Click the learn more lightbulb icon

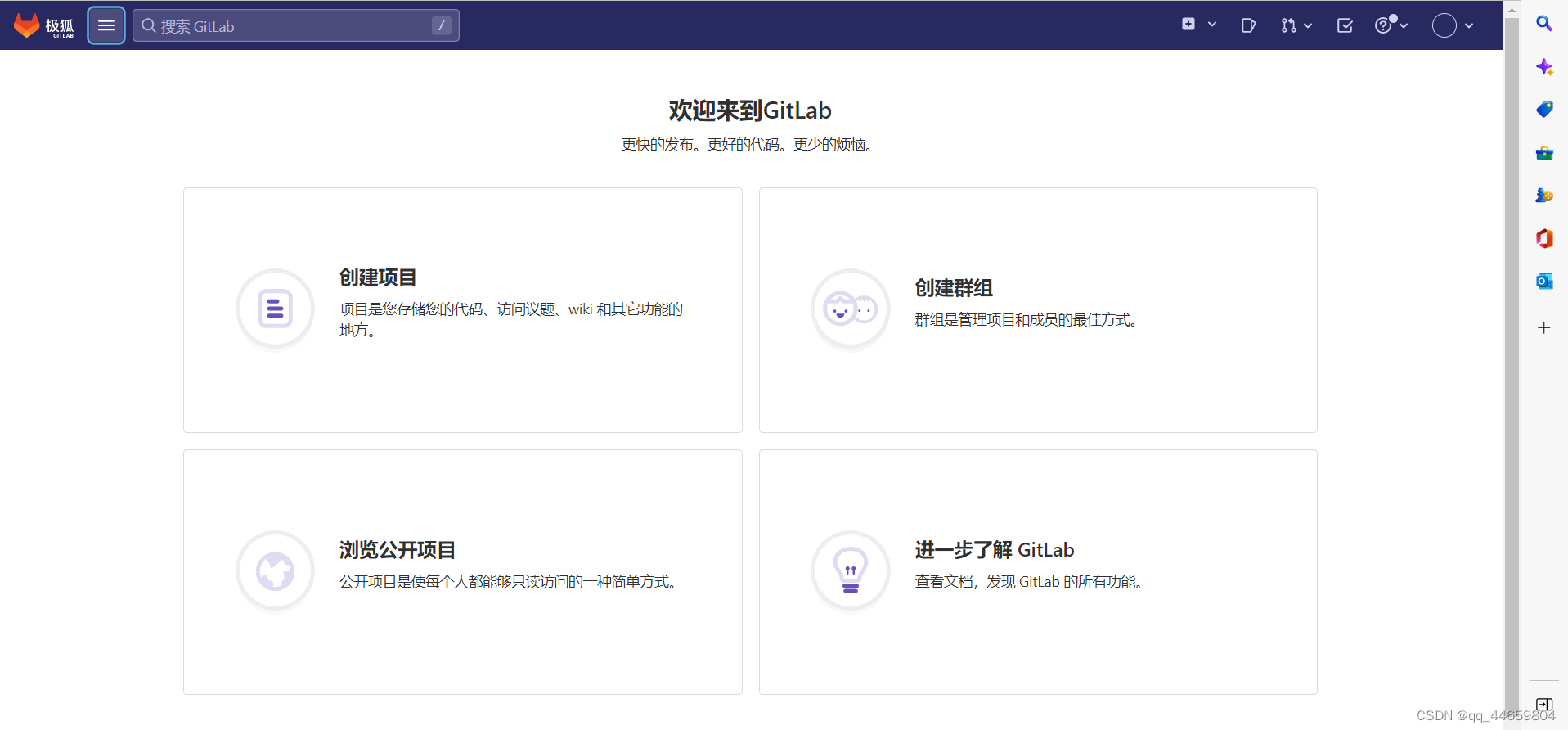[851, 571]
